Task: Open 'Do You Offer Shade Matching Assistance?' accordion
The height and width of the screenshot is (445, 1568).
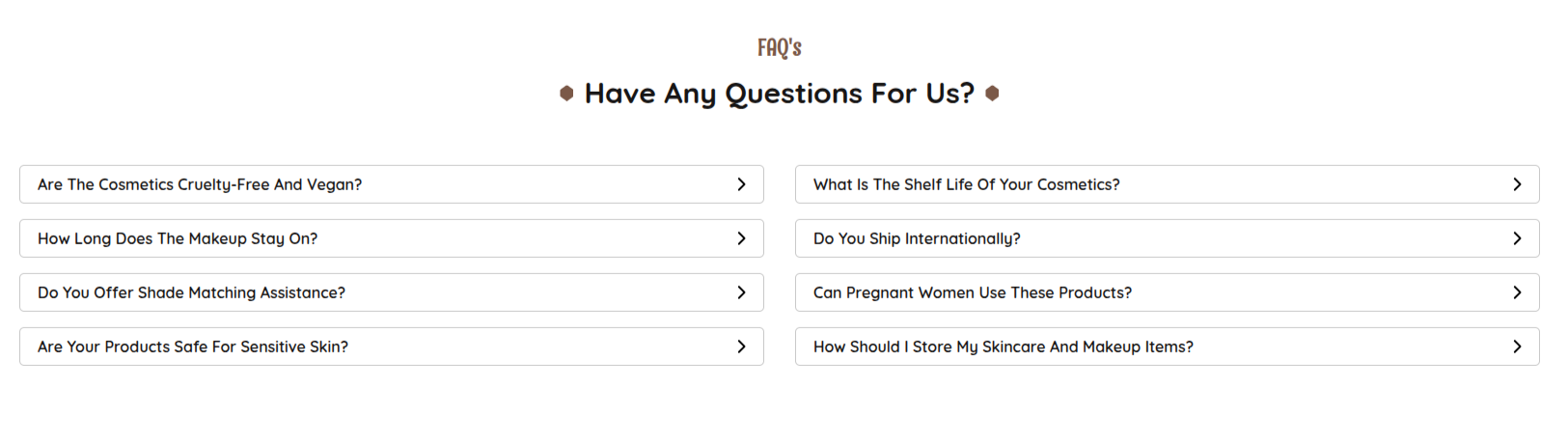Action: point(191,292)
